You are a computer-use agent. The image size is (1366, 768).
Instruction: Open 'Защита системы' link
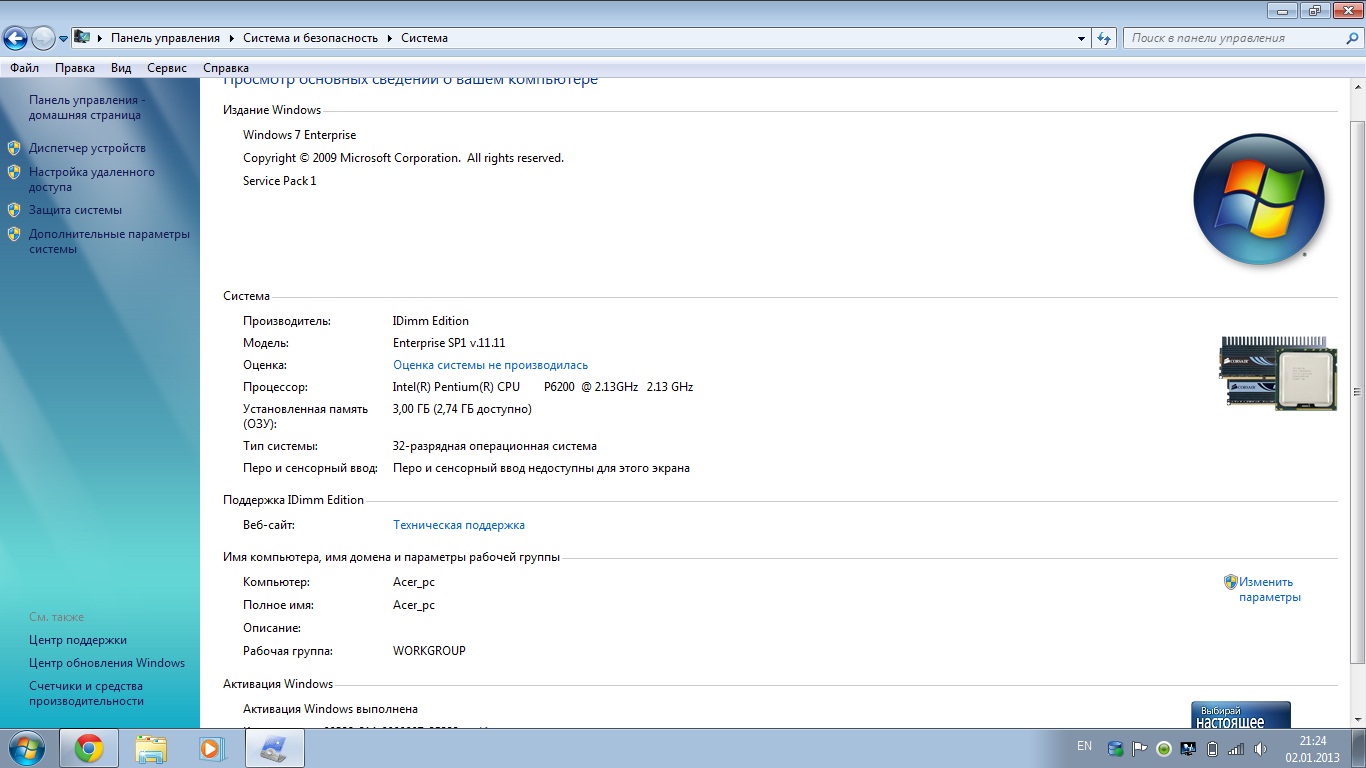pos(75,210)
